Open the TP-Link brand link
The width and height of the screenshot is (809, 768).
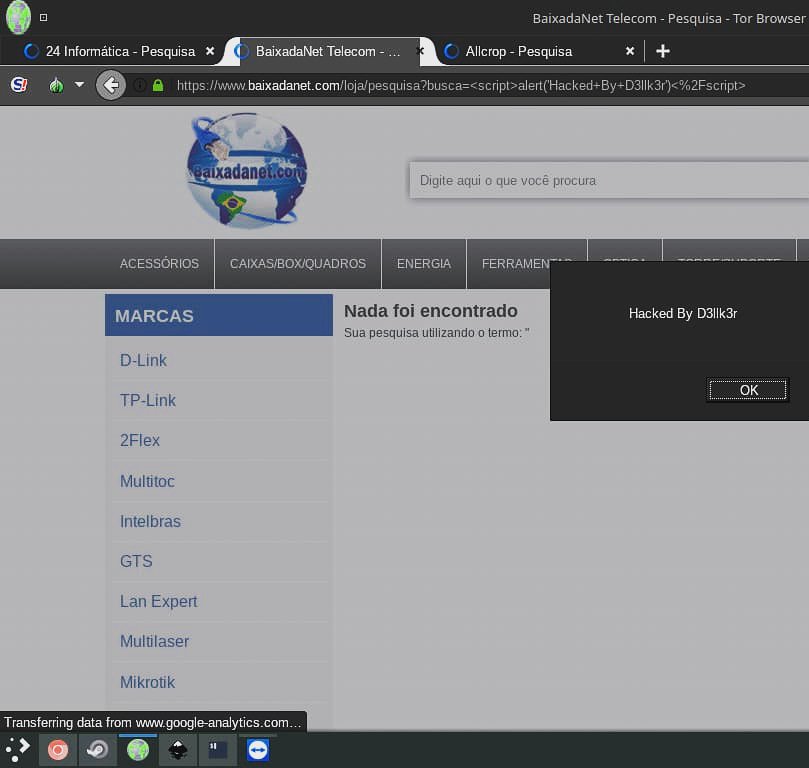148,400
